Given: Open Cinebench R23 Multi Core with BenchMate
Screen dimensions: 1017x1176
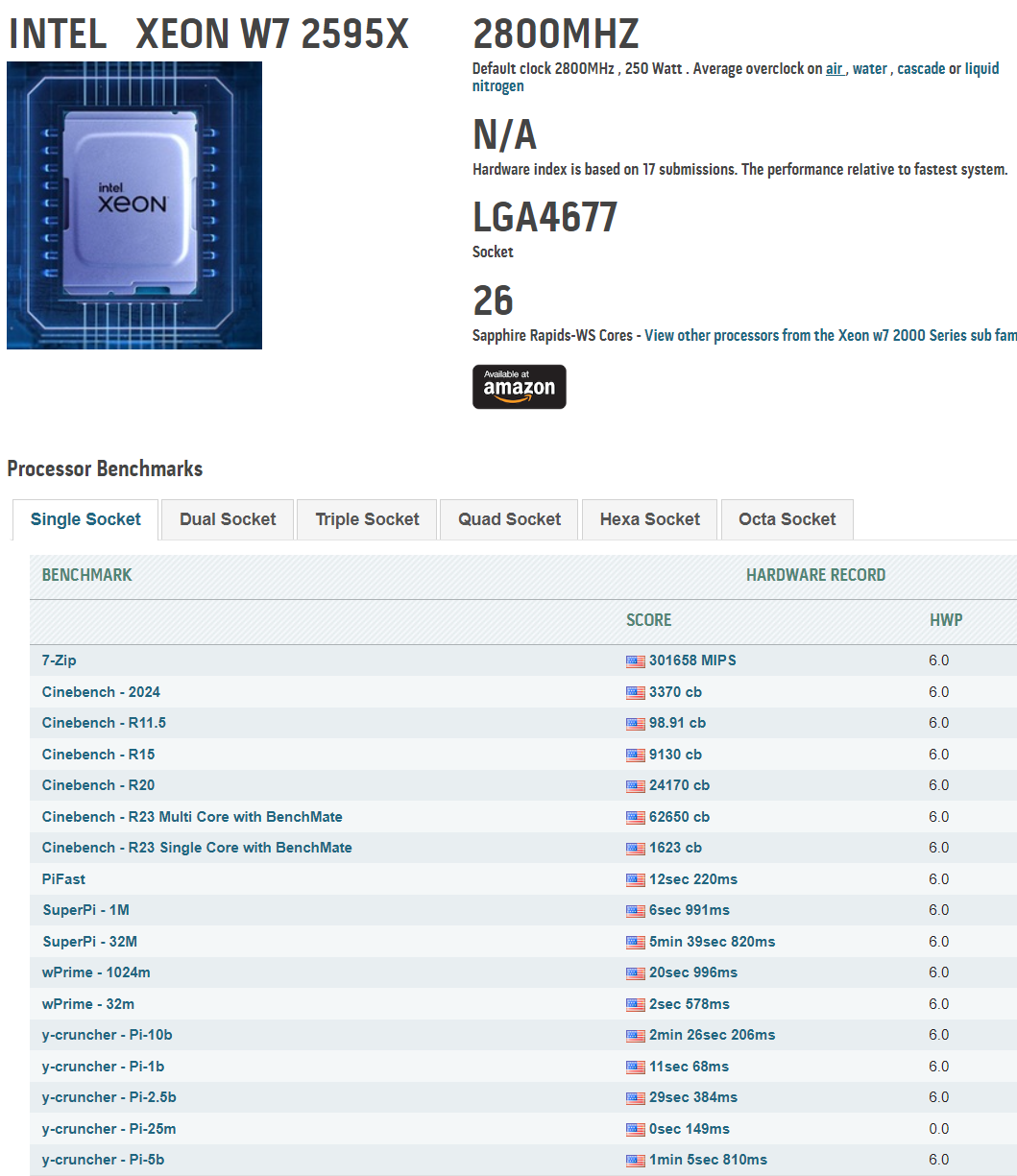Looking at the screenshot, I should point(192,817).
